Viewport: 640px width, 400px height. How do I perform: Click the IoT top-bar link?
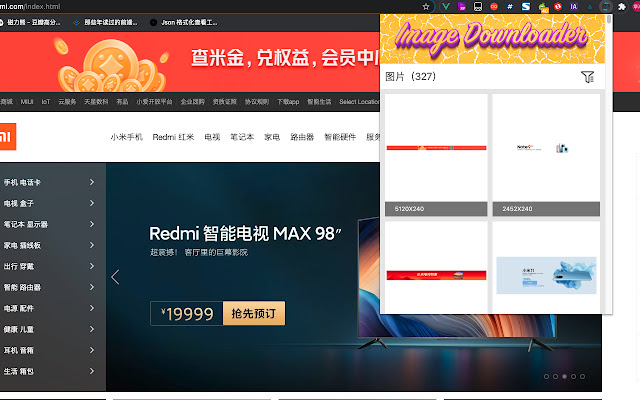tap(46, 102)
